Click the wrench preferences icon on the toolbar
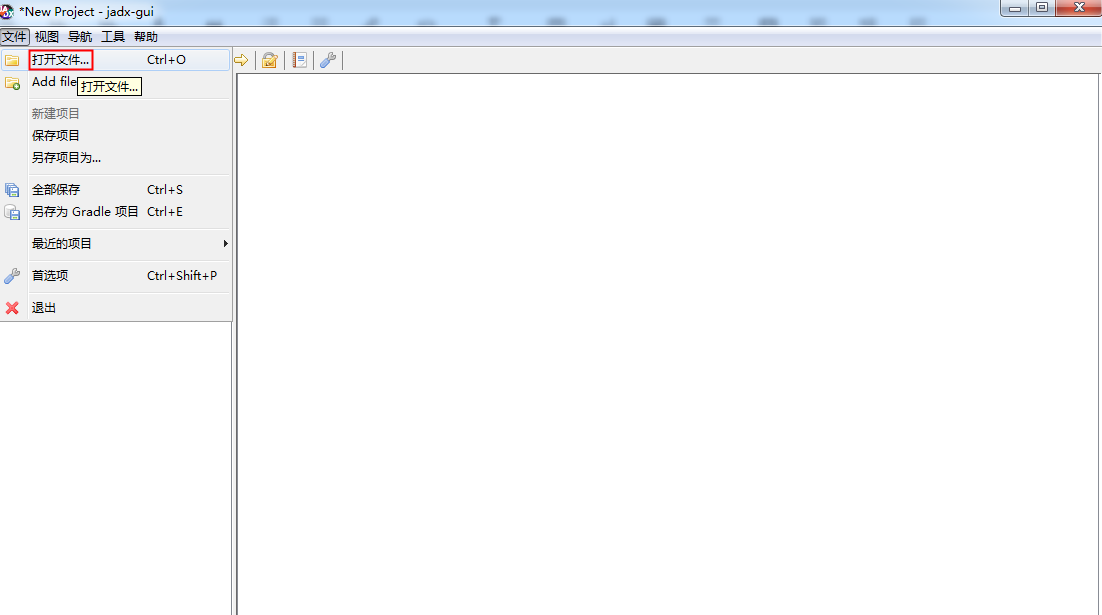The image size is (1102, 615). [327, 59]
